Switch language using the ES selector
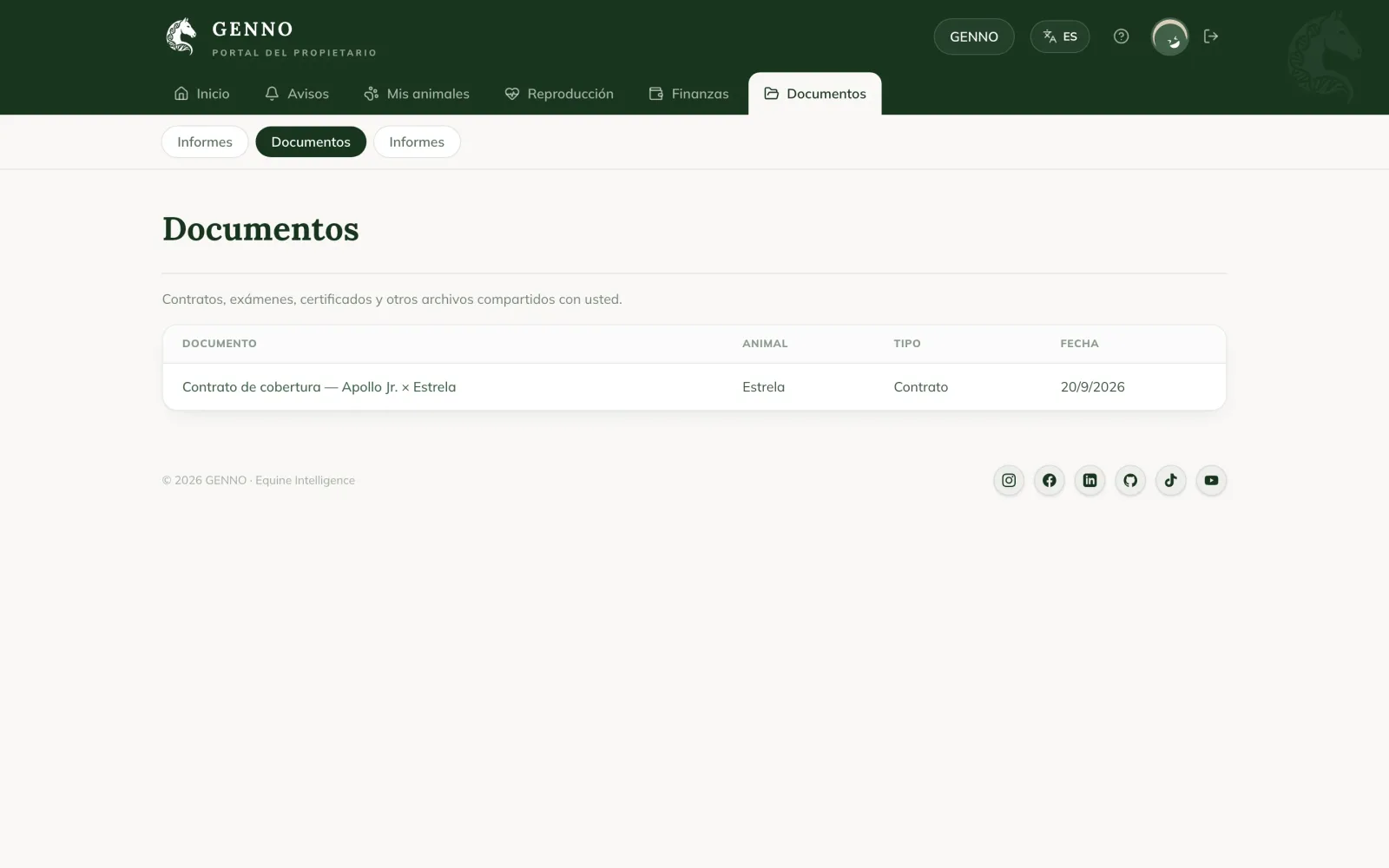This screenshot has width=1389, height=868. [x=1059, y=36]
